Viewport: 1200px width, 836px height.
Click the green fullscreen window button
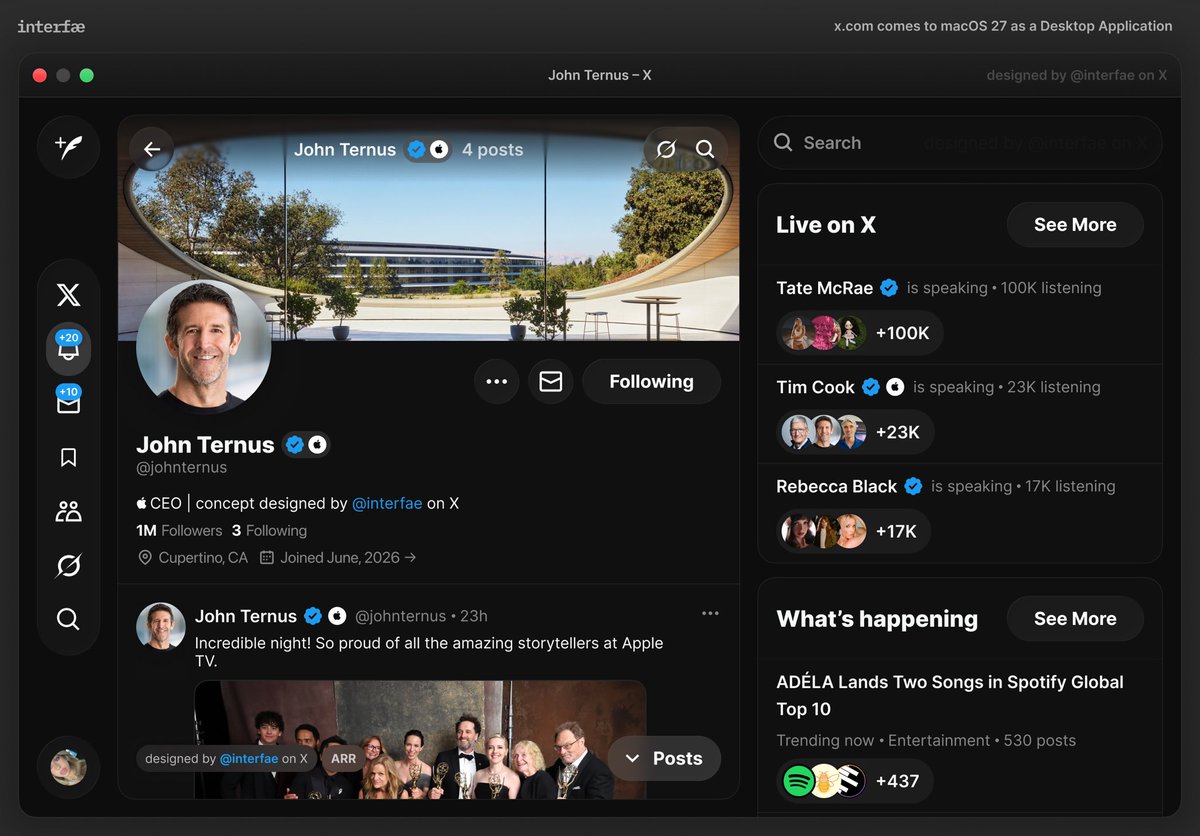(x=87, y=75)
